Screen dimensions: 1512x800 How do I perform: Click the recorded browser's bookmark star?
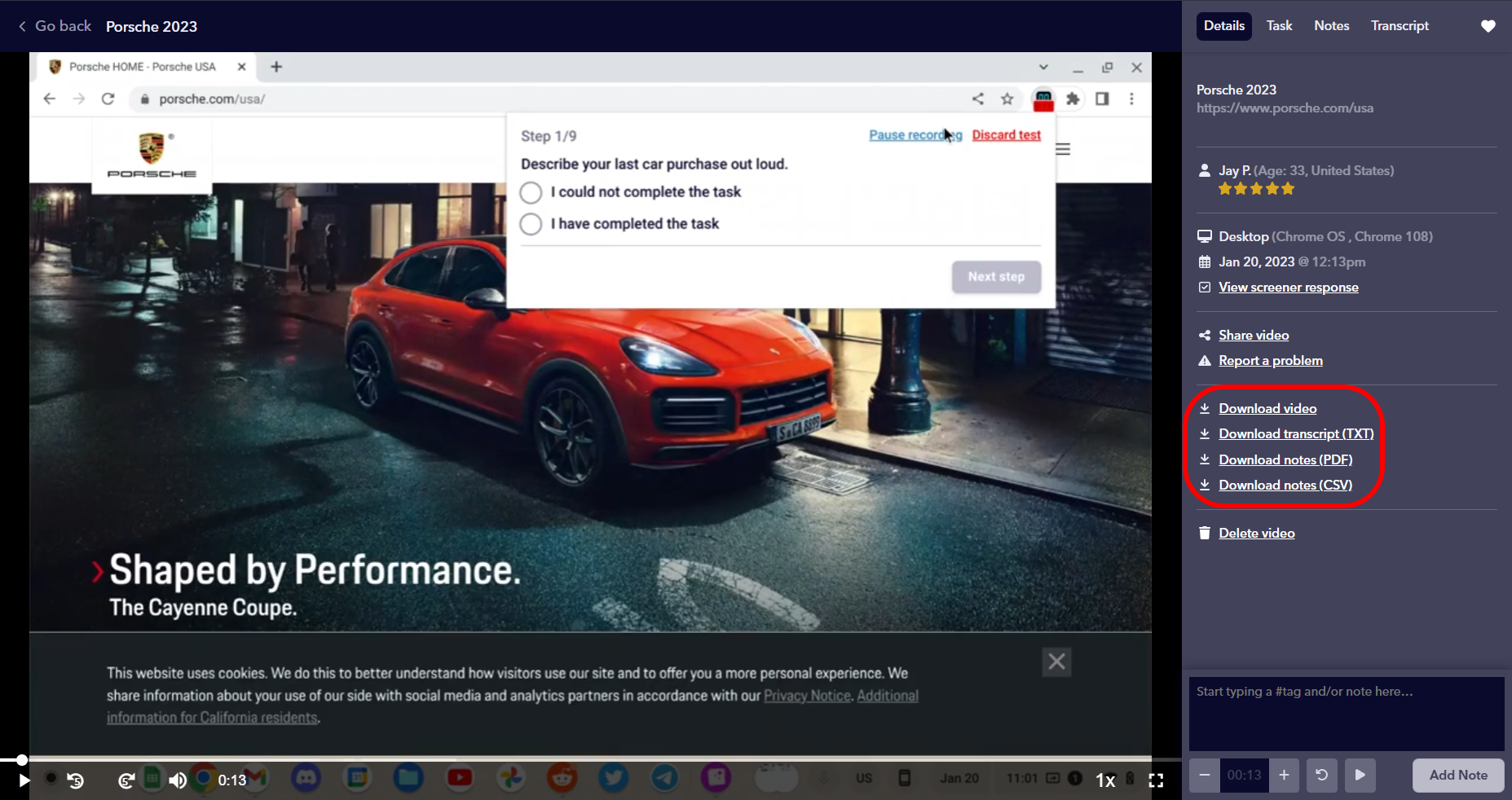point(1007,99)
